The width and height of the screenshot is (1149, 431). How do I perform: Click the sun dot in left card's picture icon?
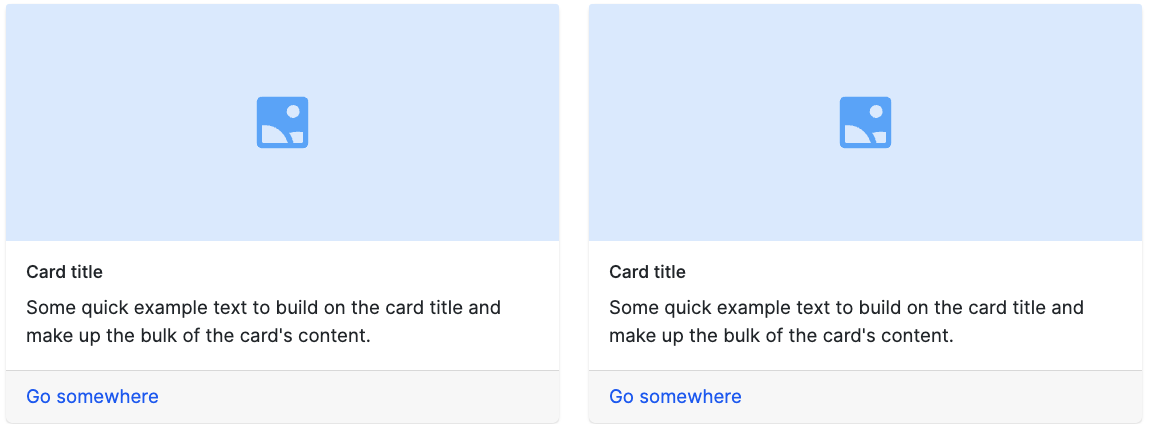point(294,111)
